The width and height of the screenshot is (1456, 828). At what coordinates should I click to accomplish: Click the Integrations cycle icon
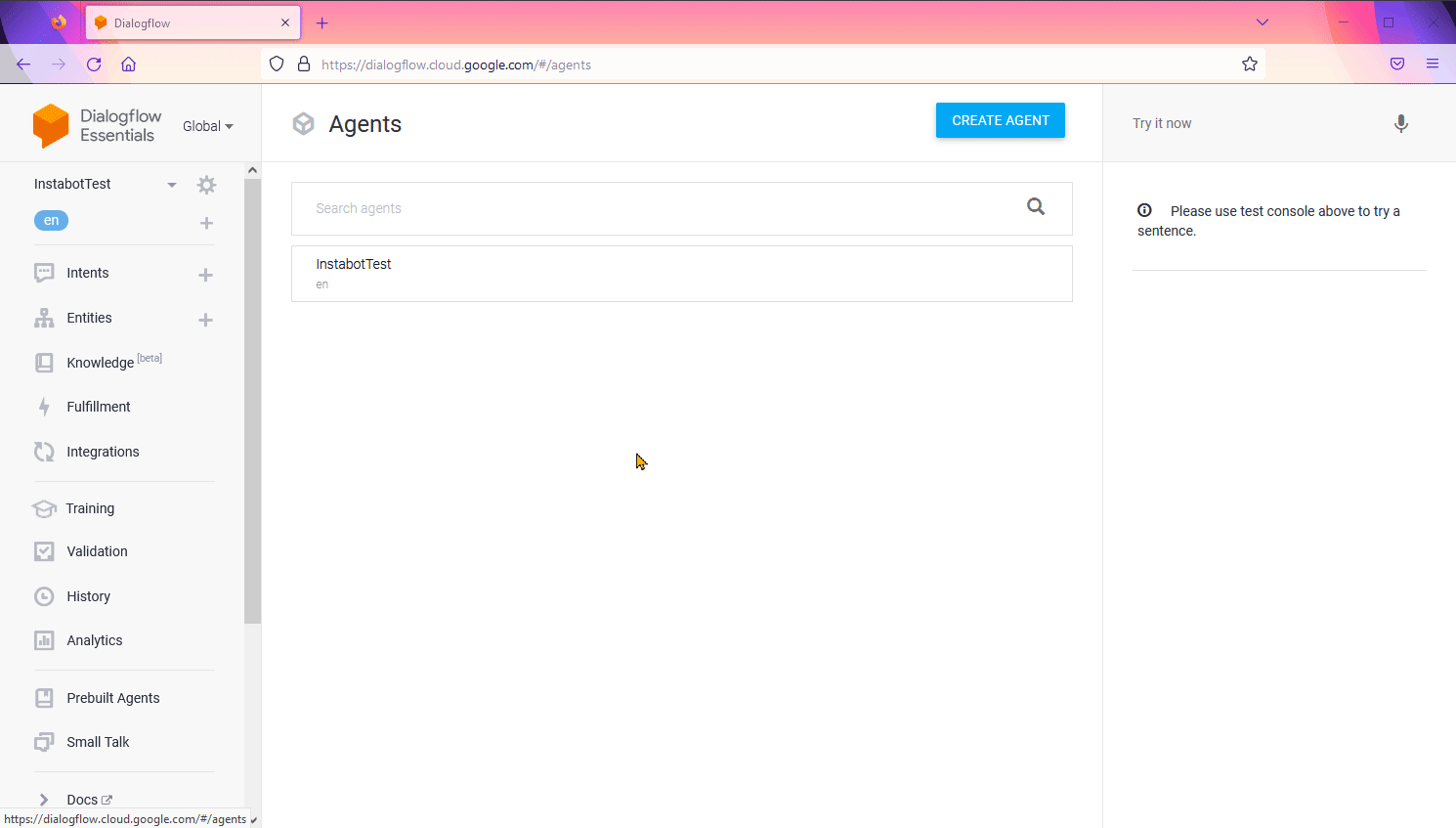point(44,452)
